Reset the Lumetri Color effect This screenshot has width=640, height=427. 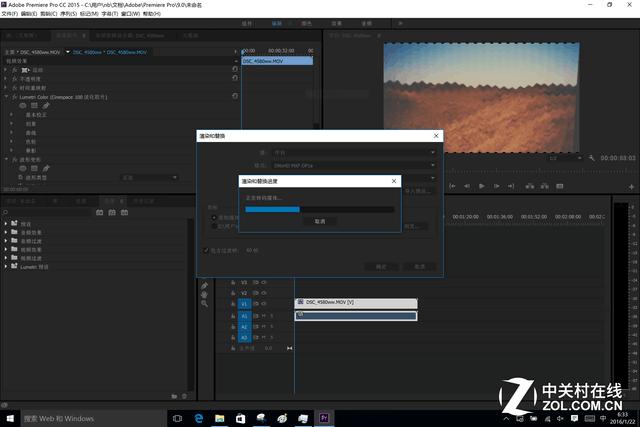point(235,96)
